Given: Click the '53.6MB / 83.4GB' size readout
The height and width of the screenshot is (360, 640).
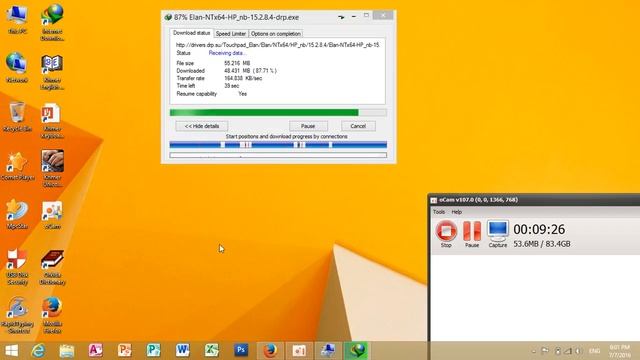Looking at the screenshot, I should point(542,244).
